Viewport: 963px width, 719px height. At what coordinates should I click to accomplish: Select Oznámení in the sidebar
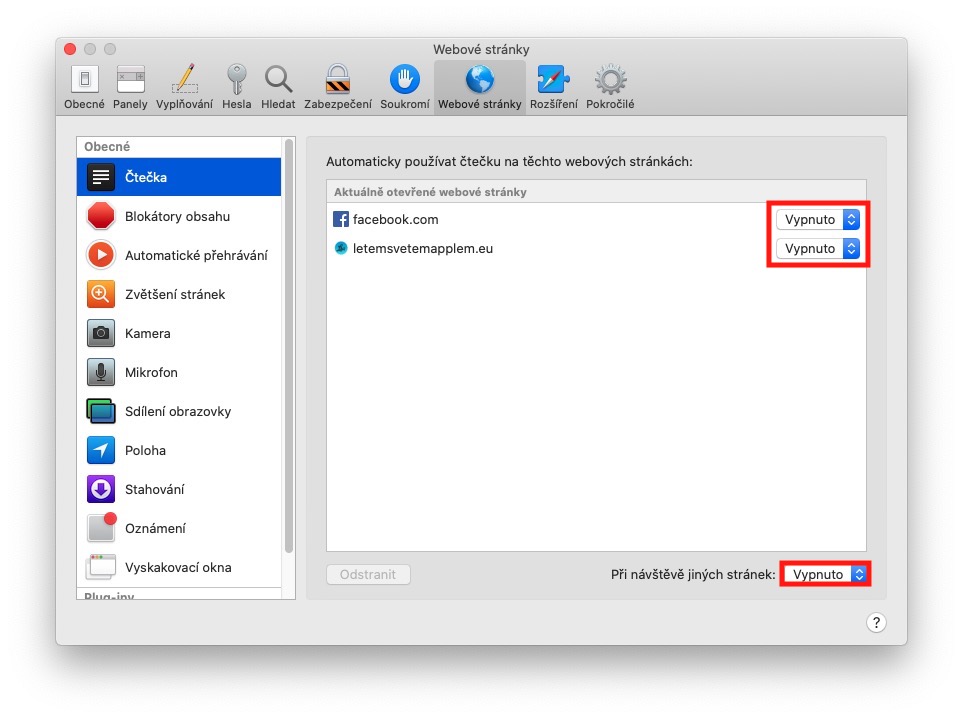tap(179, 528)
